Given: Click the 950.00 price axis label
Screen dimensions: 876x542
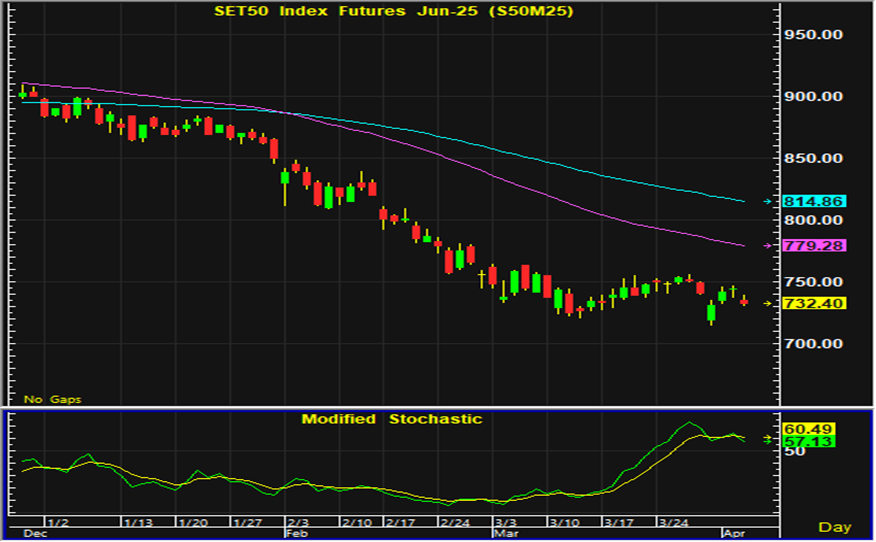Looking at the screenshot, I should (813, 35).
